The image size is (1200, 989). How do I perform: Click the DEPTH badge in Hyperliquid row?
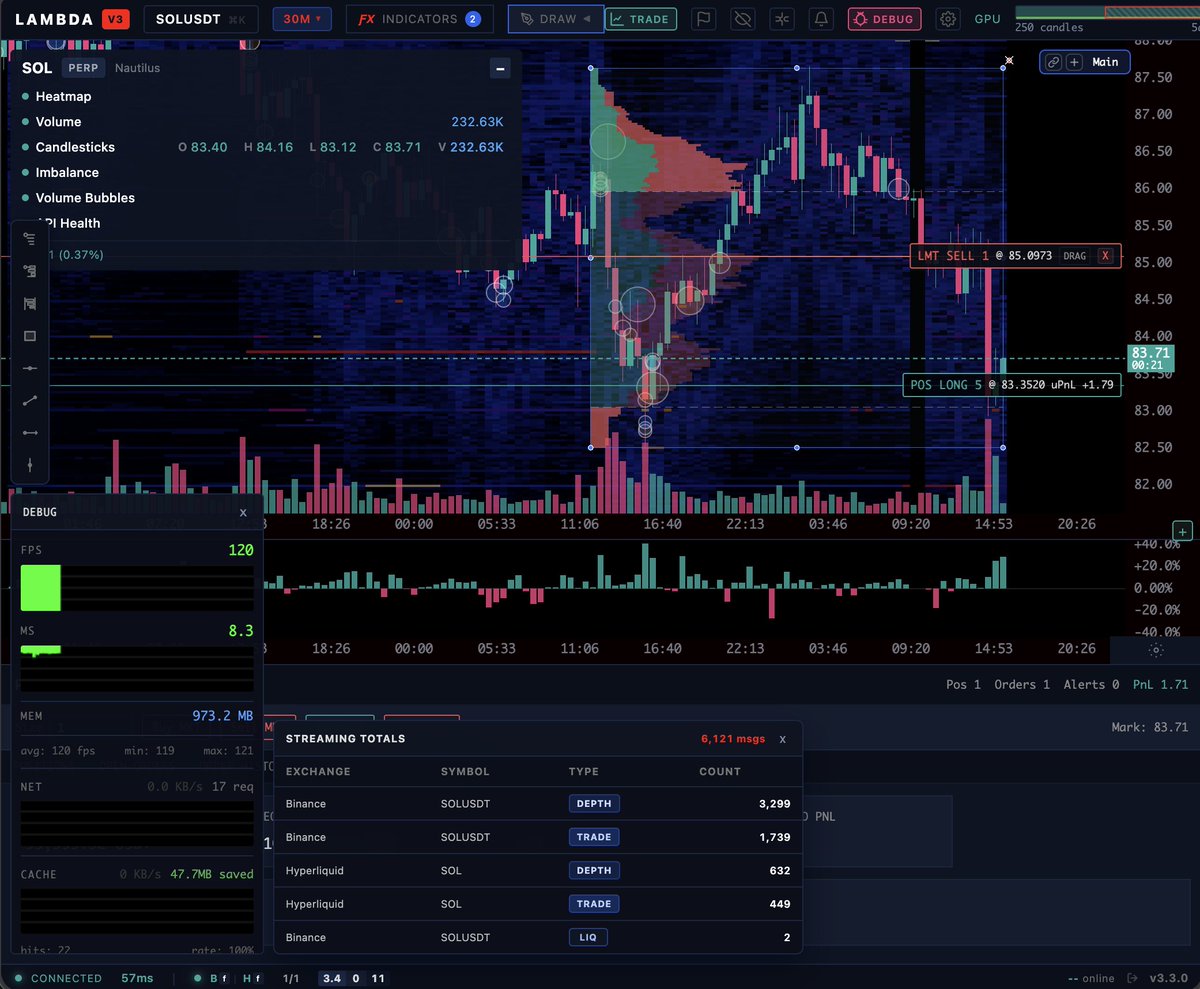[594, 870]
